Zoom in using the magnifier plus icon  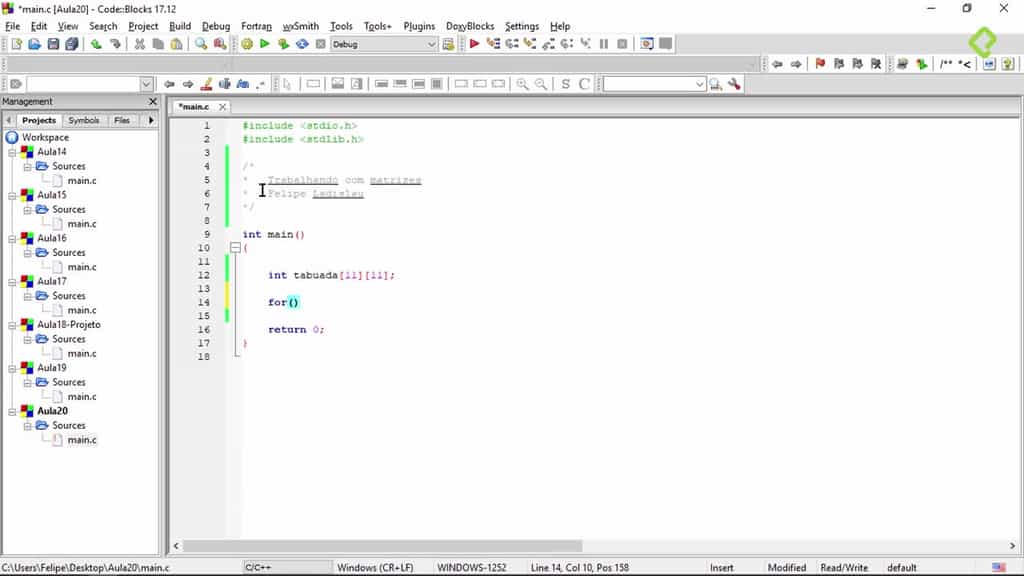[x=522, y=84]
